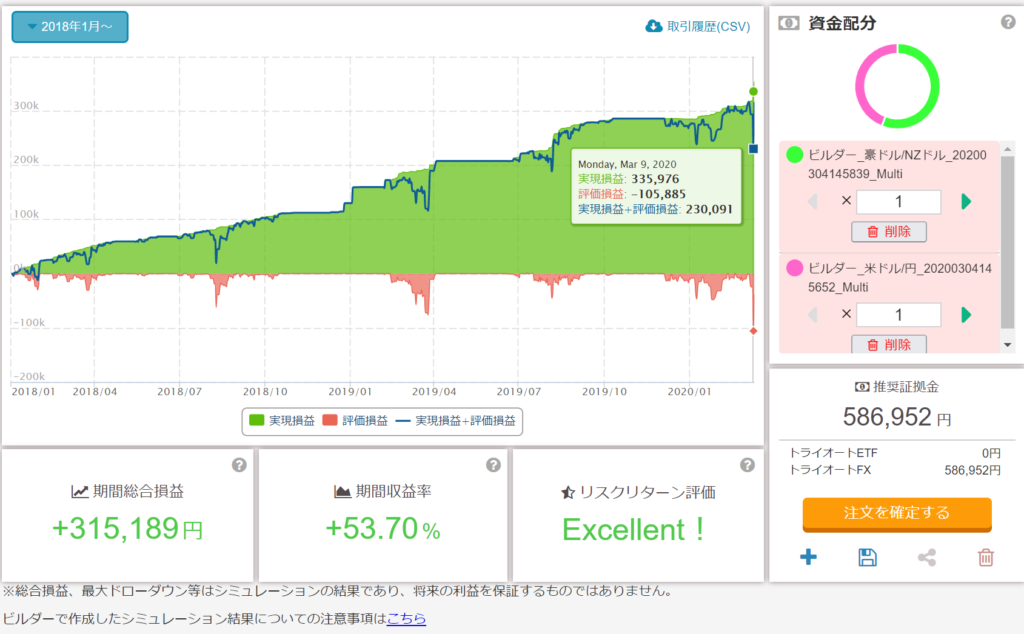The width and height of the screenshot is (1024, 634).
Task: Click the 注文を確定する order button
Action: click(896, 513)
